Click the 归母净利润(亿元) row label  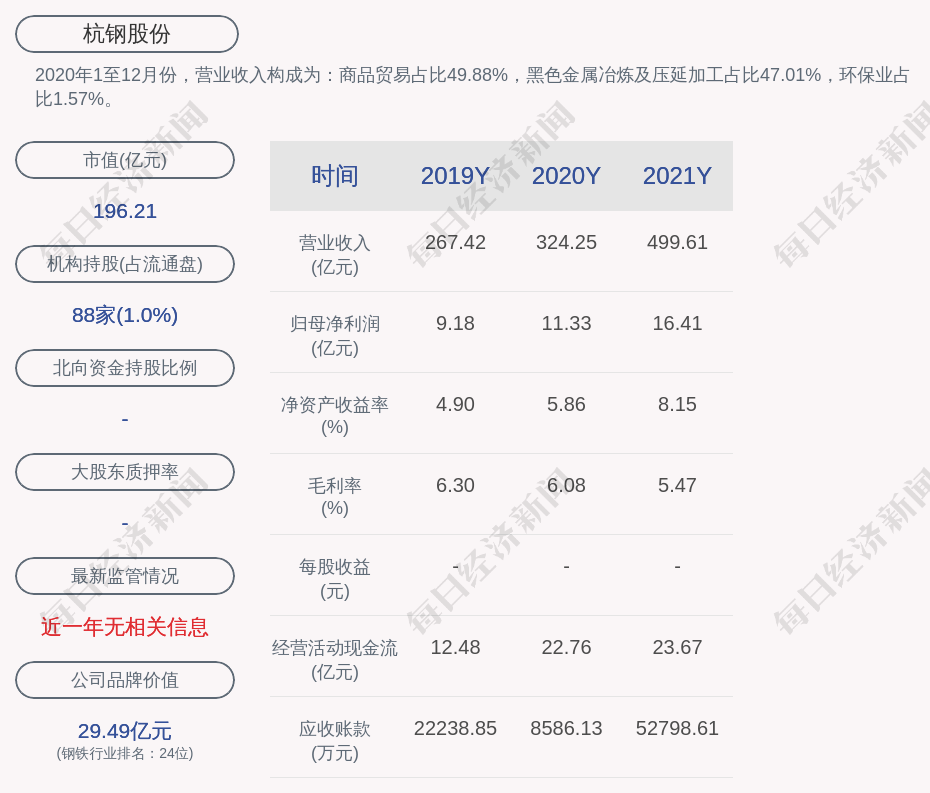[335, 336]
